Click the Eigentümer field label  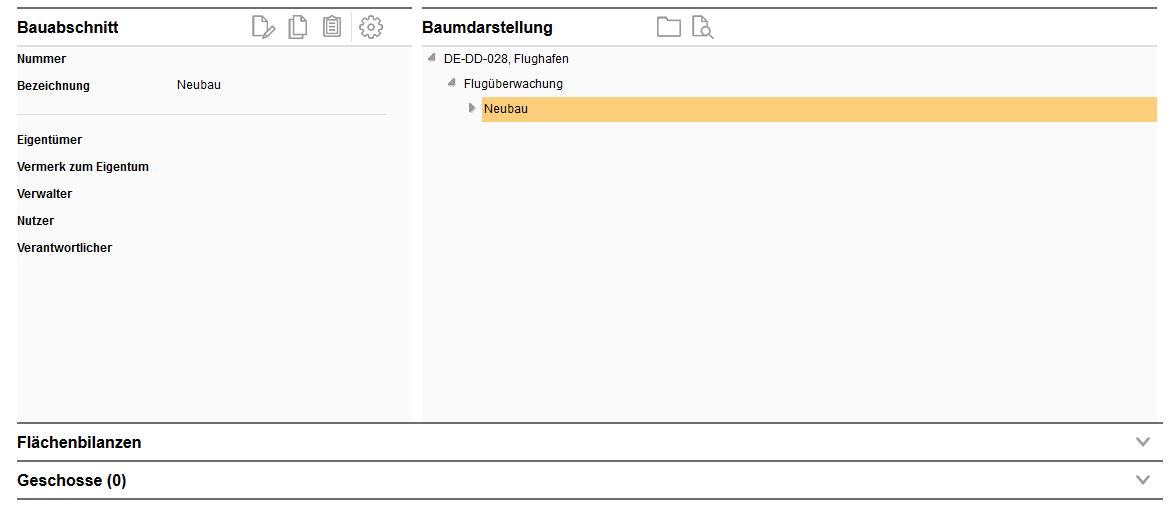(50, 140)
